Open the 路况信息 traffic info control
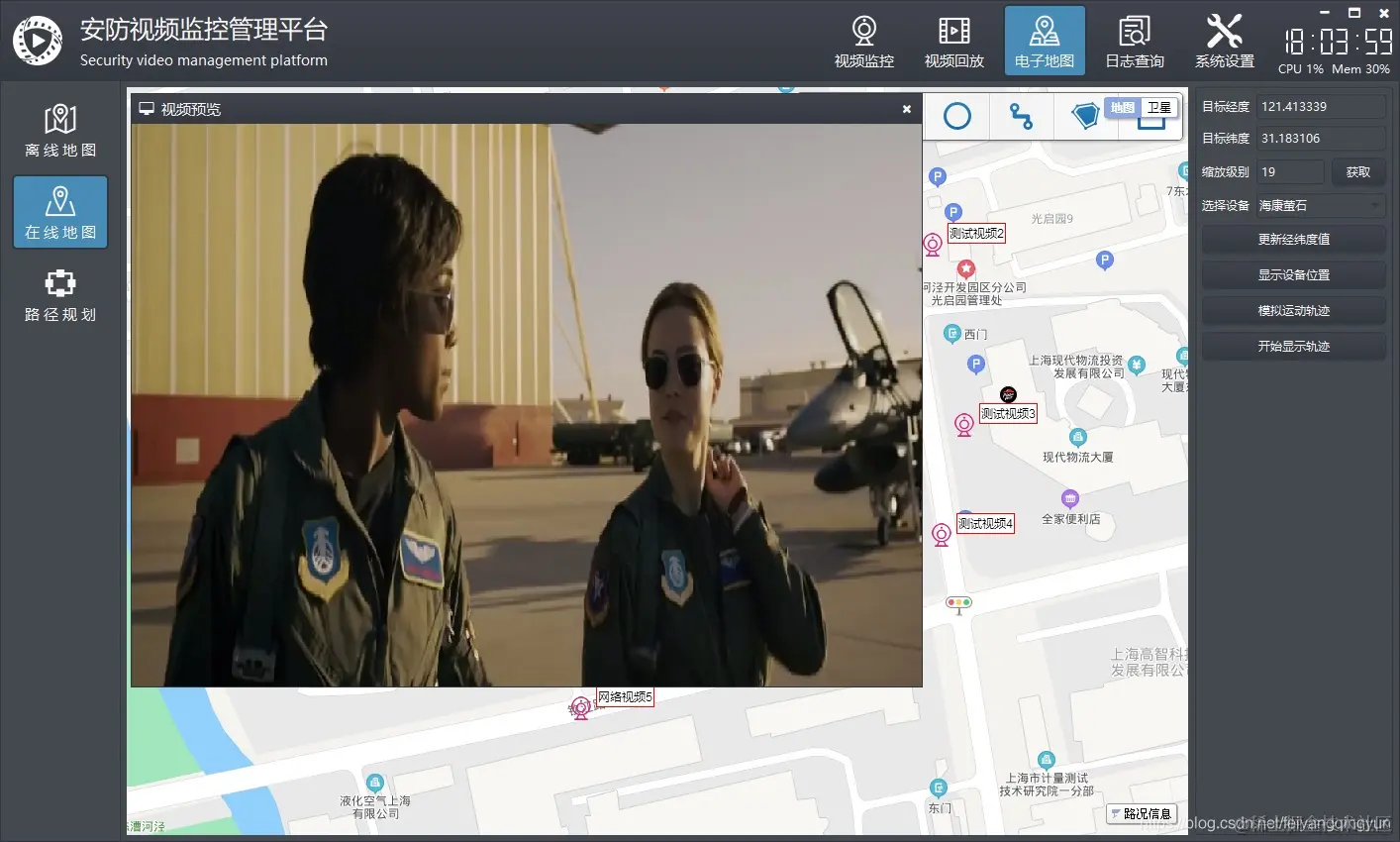The image size is (1400, 842). [1142, 813]
